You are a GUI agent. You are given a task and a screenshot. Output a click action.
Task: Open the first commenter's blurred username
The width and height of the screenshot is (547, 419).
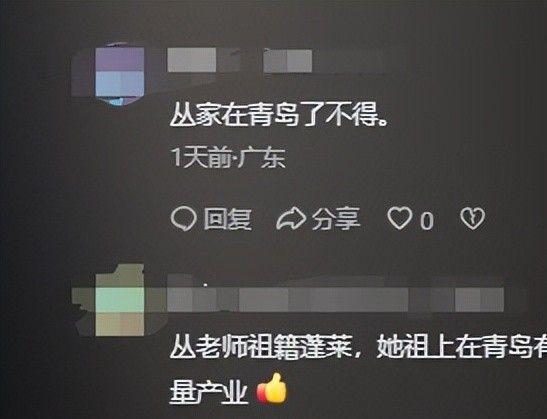coord(192,60)
